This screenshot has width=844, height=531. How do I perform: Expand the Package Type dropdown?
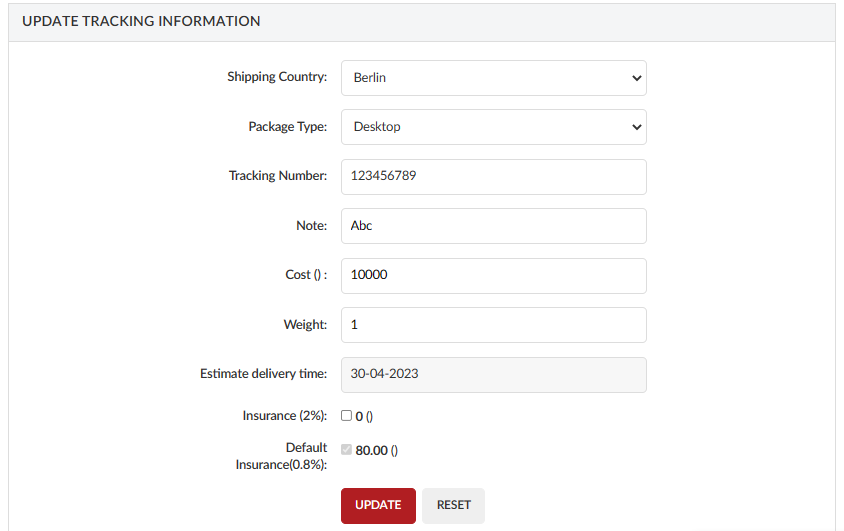[x=494, y=127]
